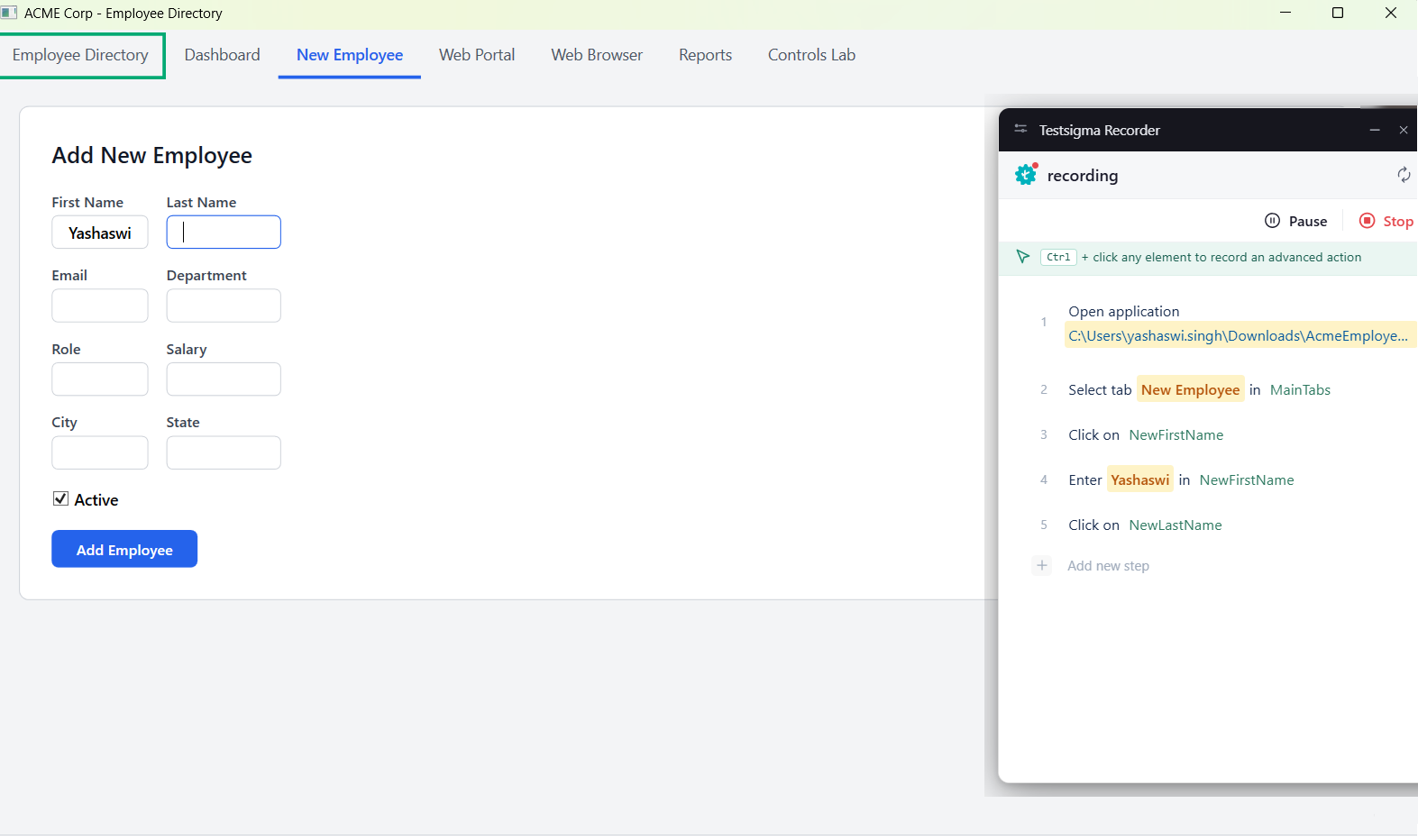
Task: Switch to the Employee Directory tab
Action: [x=81, y=55]
